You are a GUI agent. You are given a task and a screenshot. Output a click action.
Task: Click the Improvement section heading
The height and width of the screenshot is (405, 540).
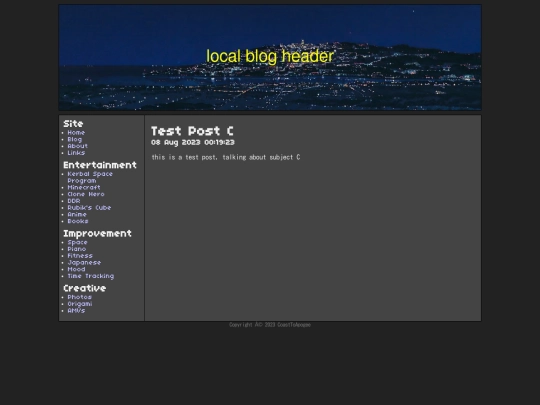[x=97, y=233]
